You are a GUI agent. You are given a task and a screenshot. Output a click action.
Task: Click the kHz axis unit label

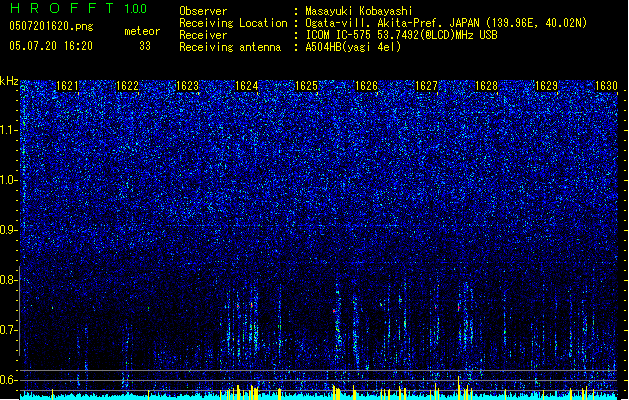coord(9,81)
